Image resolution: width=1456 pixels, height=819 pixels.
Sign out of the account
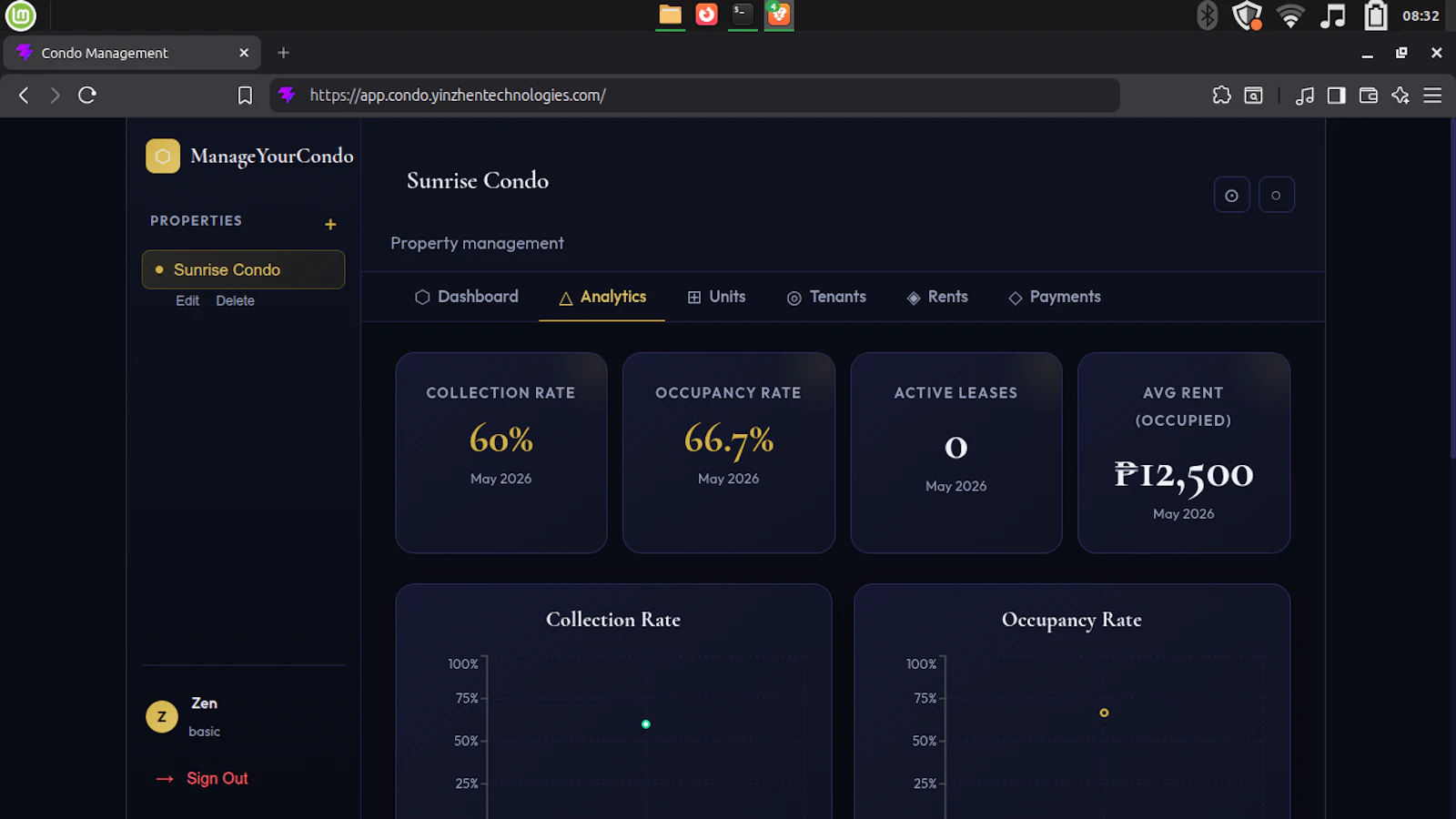pyautogui.click(x=202, y=778)
